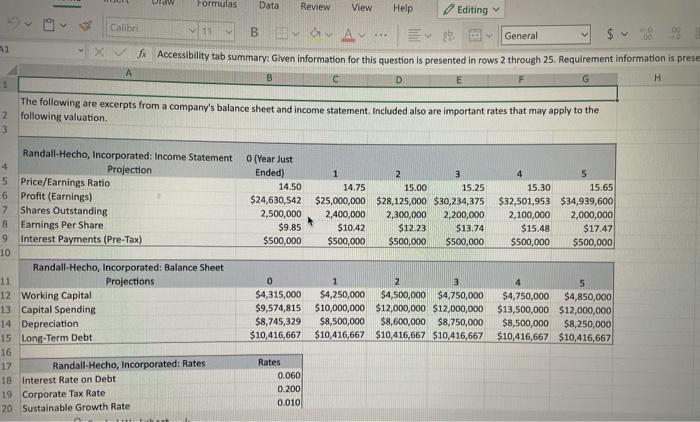Screen dimensions: 700x422
Task: Select column D header
Action: 399,79
